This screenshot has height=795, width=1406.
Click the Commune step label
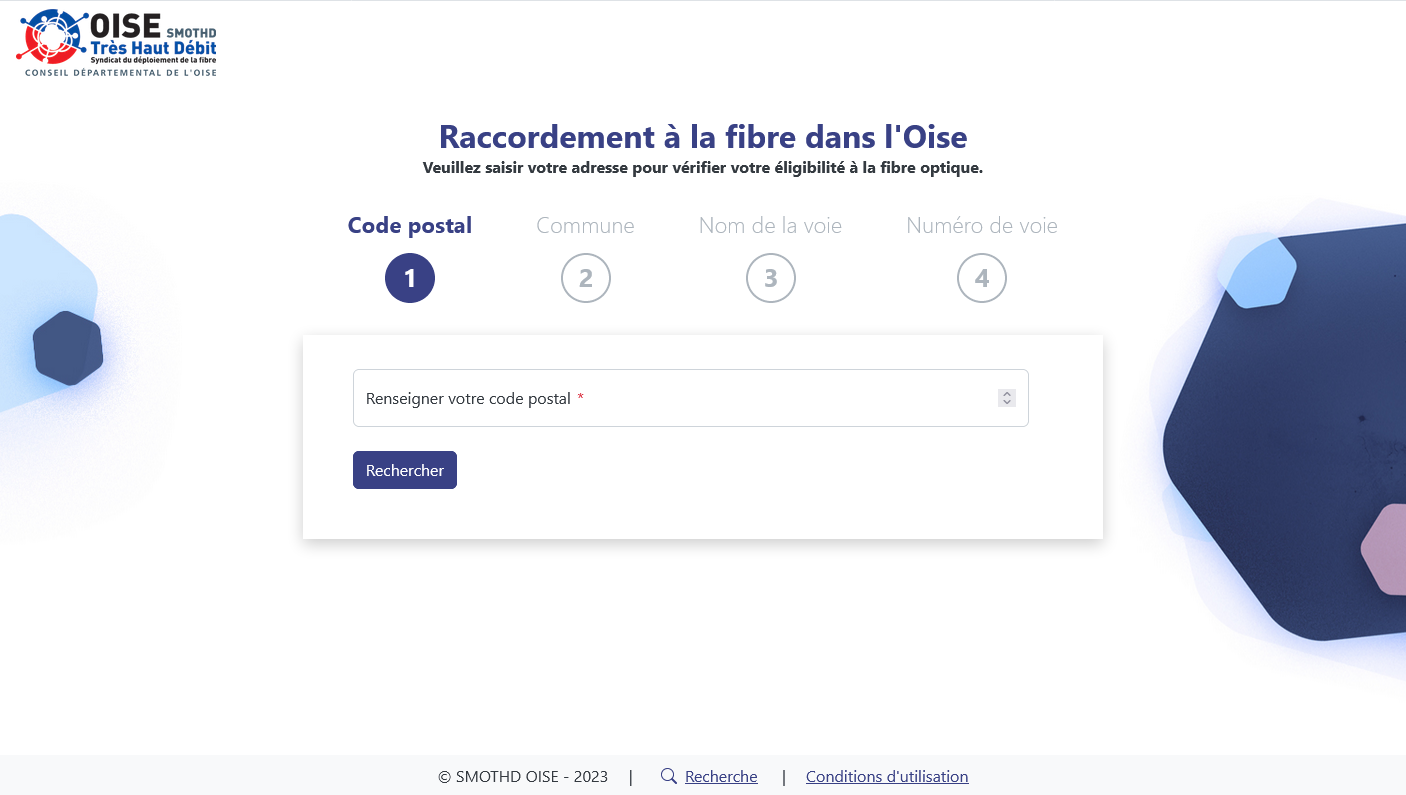(x=586, y=225)
